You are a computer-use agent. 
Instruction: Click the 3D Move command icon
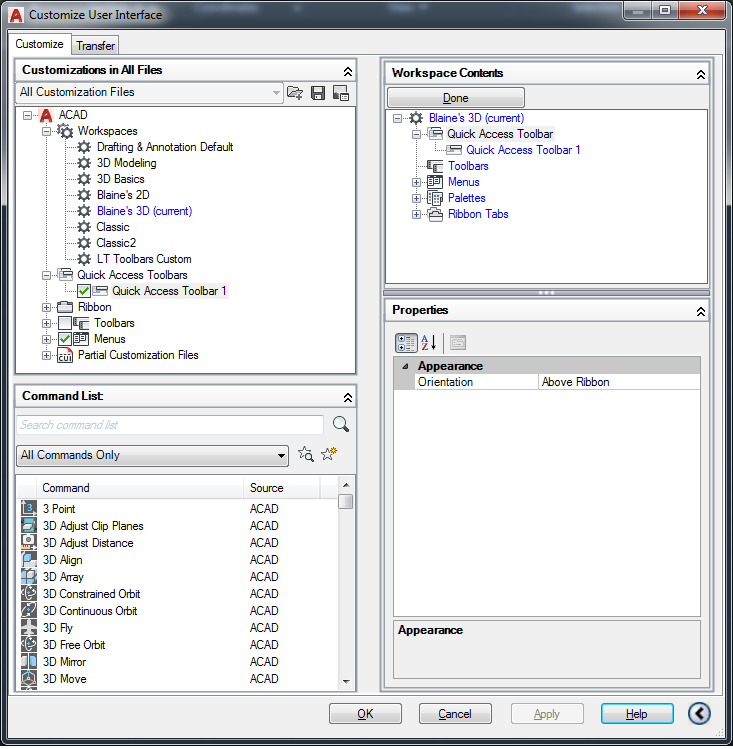[29, 678]
